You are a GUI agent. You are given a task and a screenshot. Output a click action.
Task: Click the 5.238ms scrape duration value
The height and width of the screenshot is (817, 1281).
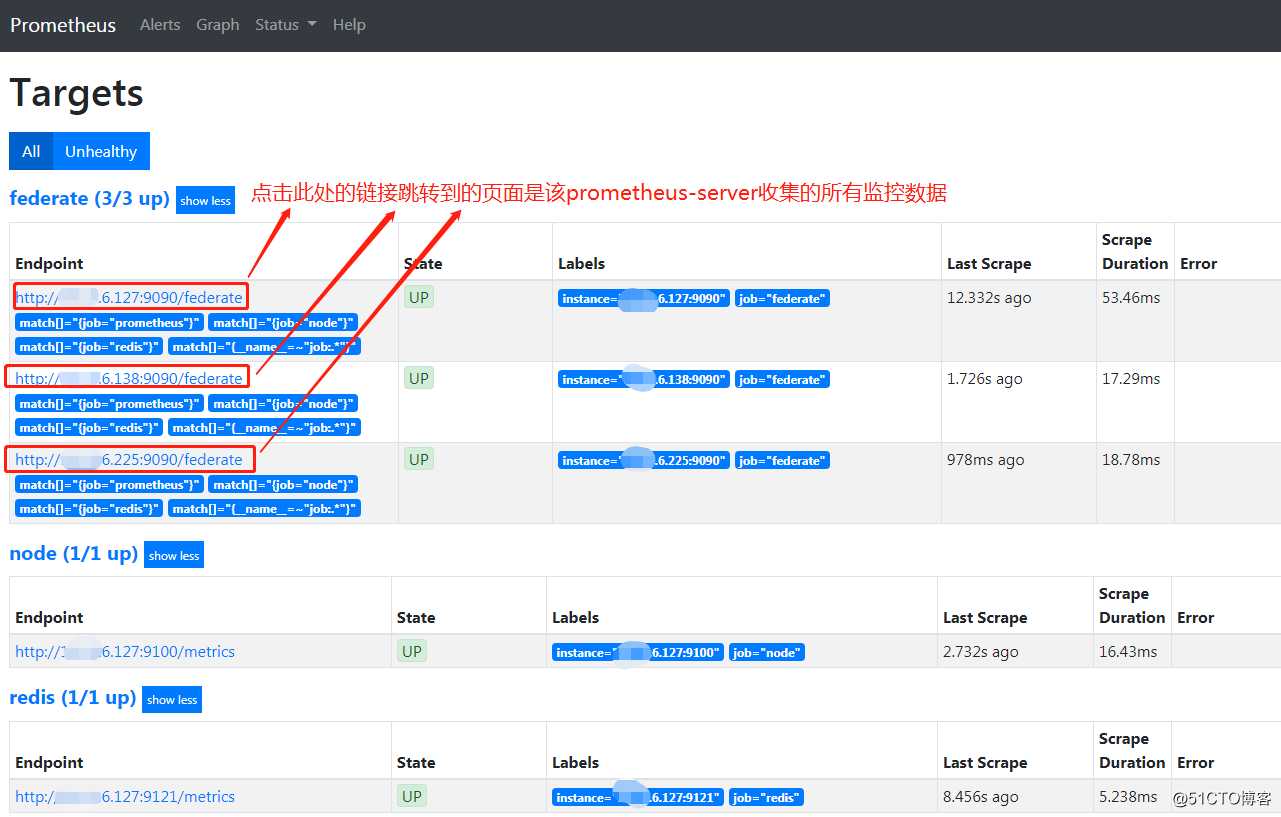pos(1128,796)
